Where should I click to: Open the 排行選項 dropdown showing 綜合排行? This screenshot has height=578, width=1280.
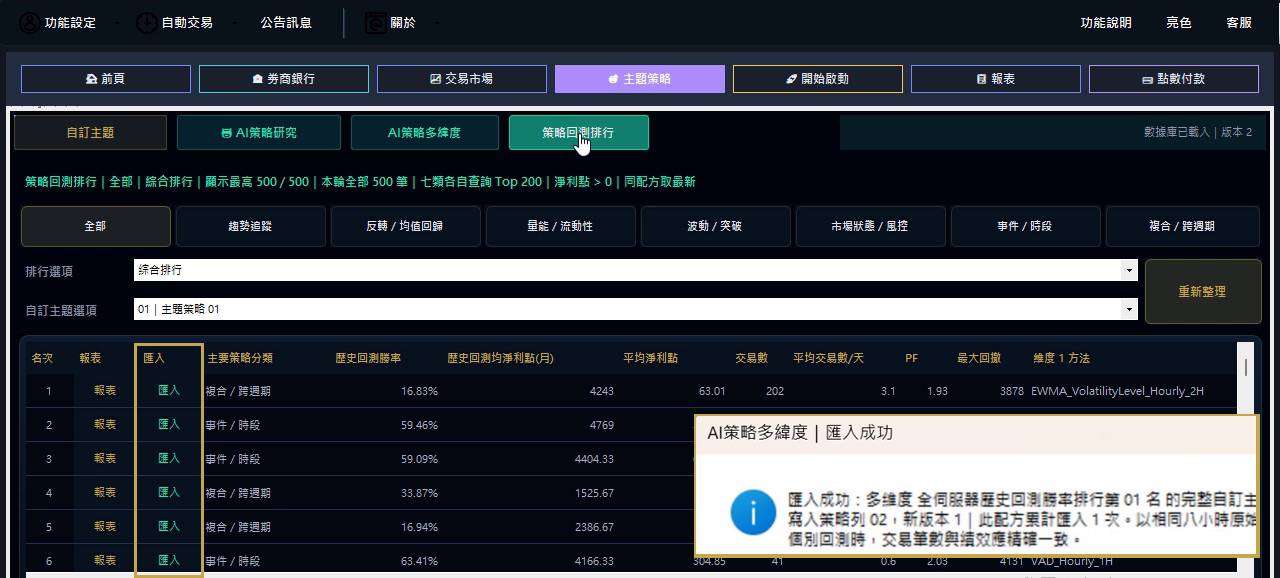click(x=635, y=270)
